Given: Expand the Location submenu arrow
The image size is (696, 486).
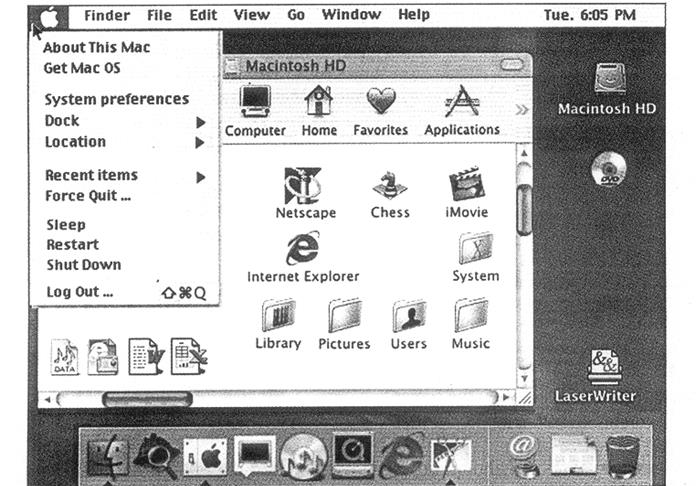Looking at the screenshot, I should point(200,142).
